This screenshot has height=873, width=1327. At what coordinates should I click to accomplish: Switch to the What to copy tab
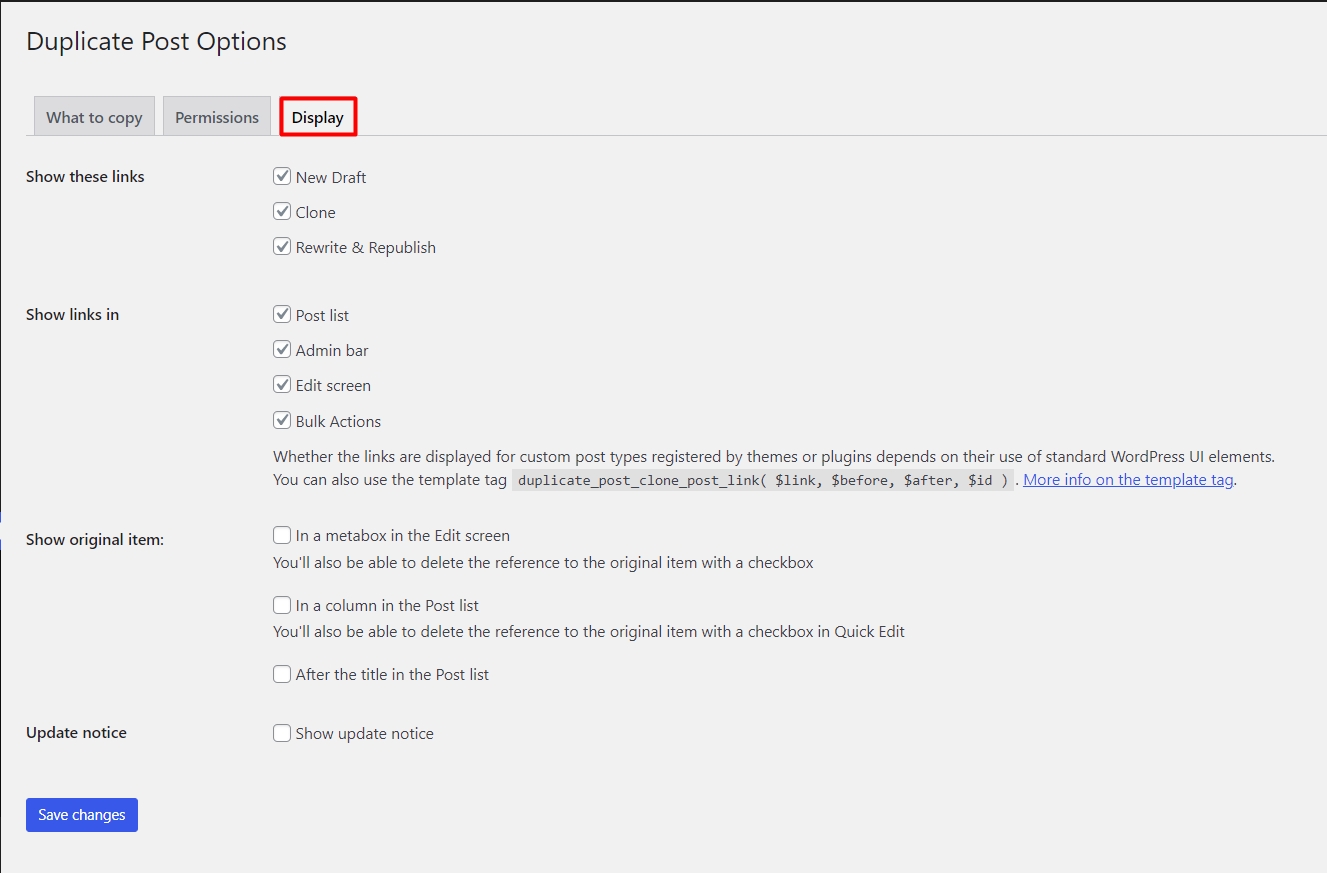94,117
